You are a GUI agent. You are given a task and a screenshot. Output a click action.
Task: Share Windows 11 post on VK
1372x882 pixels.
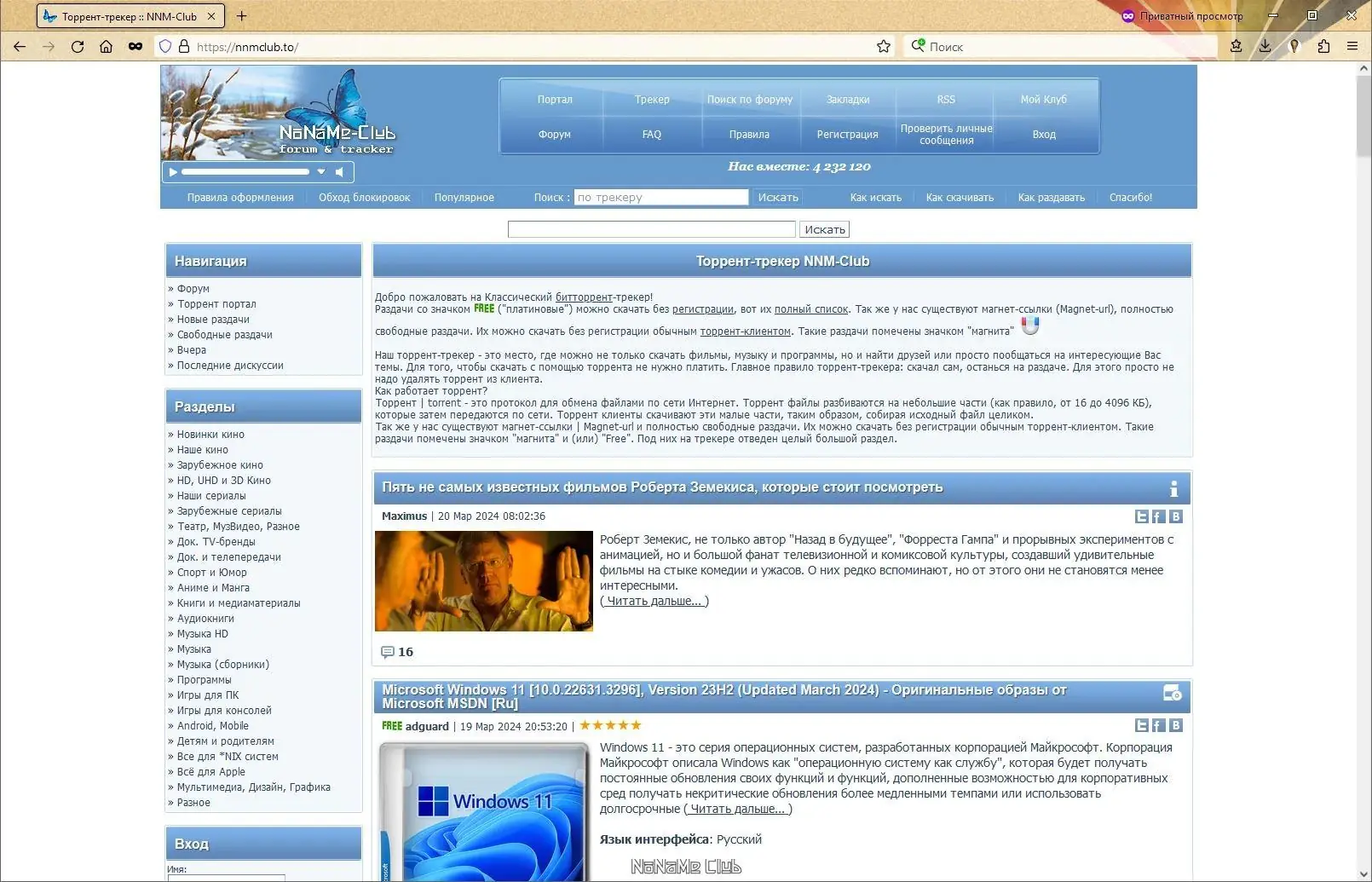[x=1176, y=725]
